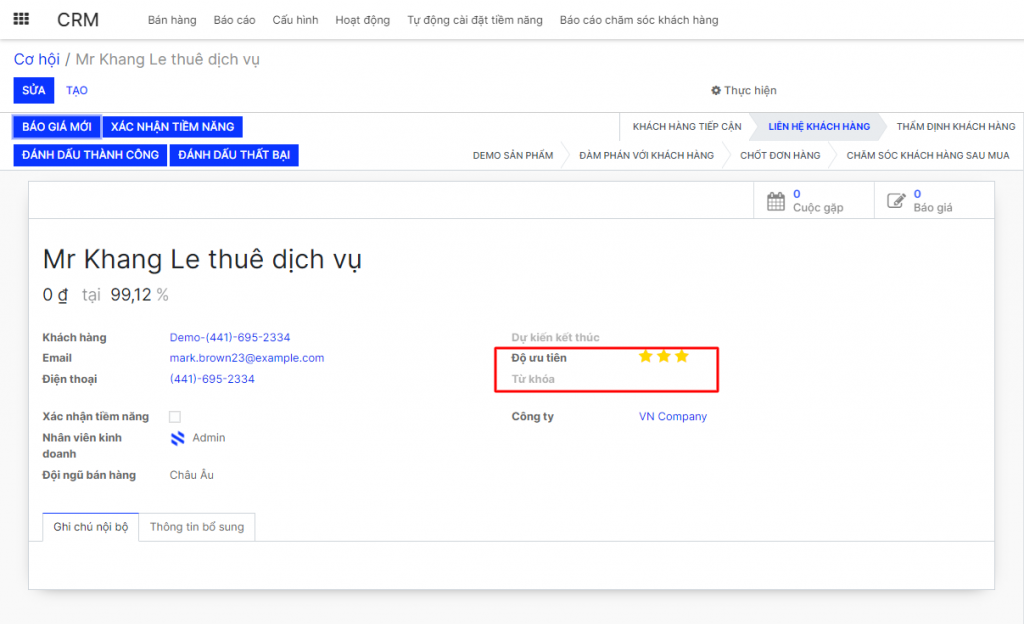Viewport: 1024px width, 624px height.
Task: Switch to the Ghi chú nội bộ tab
Action: (91, 527)
